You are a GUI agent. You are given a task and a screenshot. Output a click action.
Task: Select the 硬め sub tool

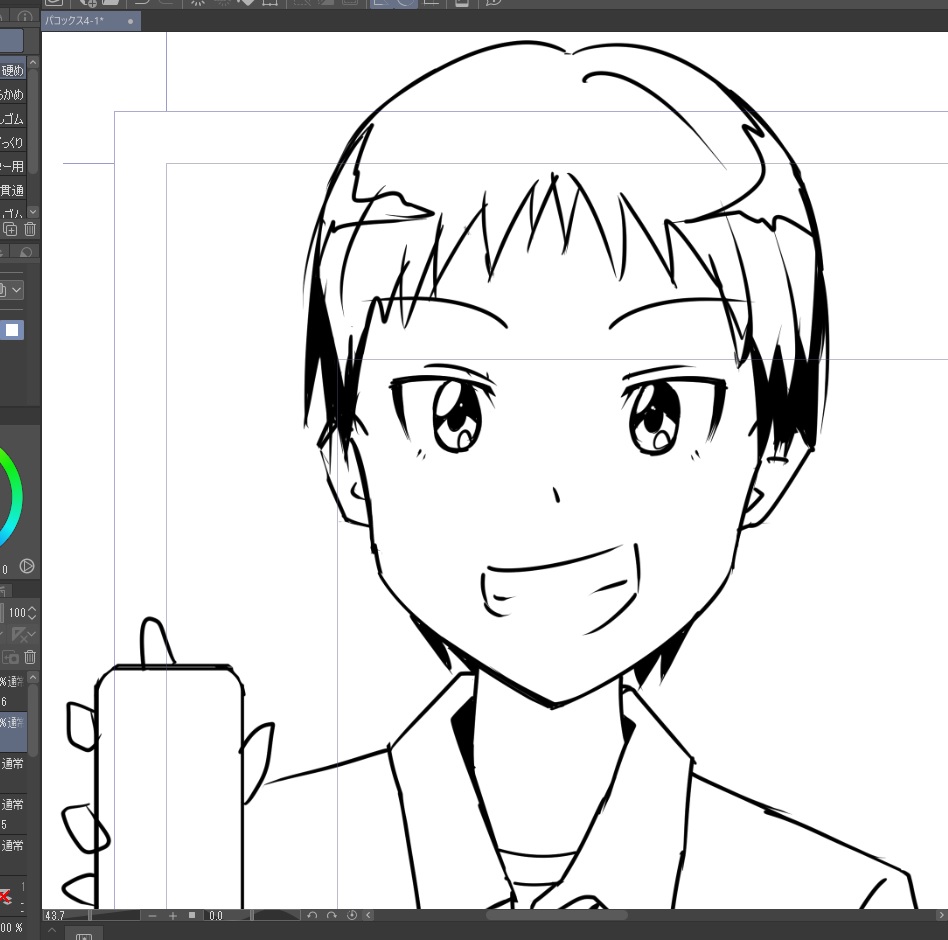coord(13,70)
